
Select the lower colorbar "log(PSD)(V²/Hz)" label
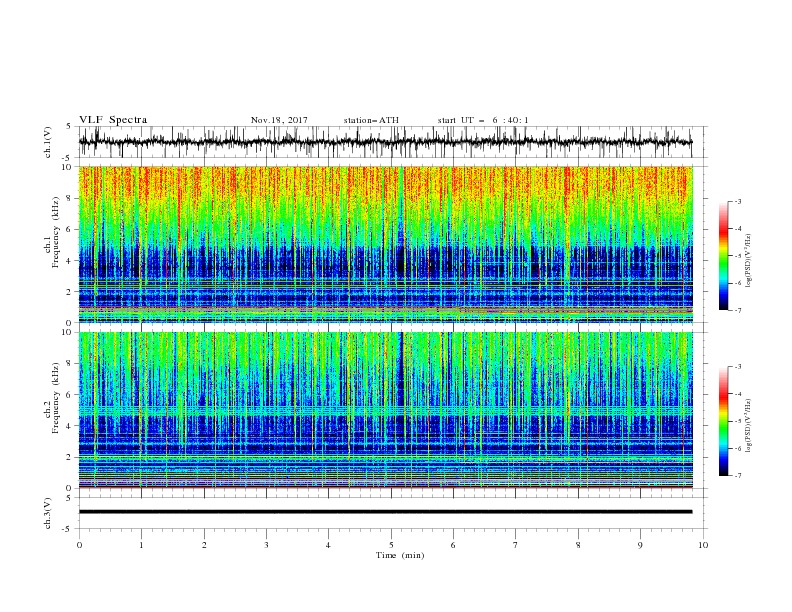(x=748, y=425)
